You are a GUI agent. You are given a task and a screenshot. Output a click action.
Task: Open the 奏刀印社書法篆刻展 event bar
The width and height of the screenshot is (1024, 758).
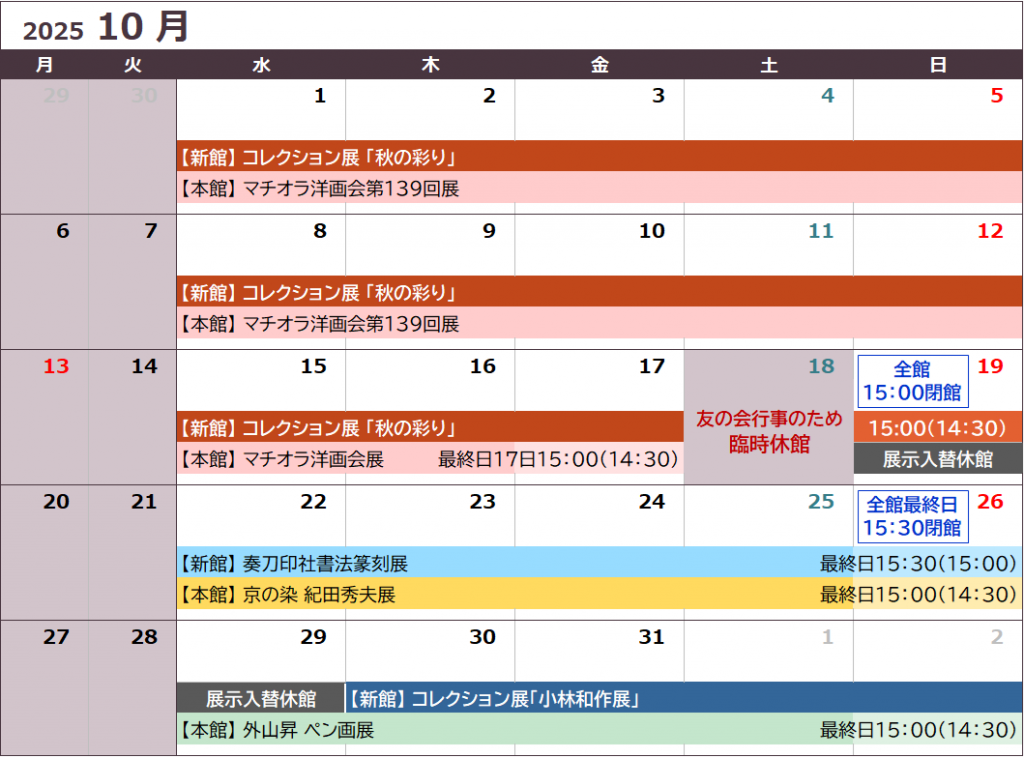tap(599, 563)
